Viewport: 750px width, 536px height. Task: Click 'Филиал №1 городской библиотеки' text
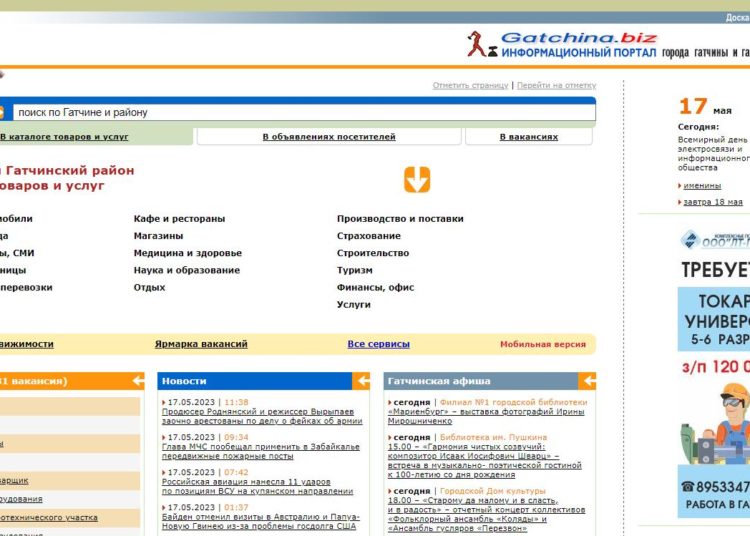pyautogui.click(x=513, y=402)
